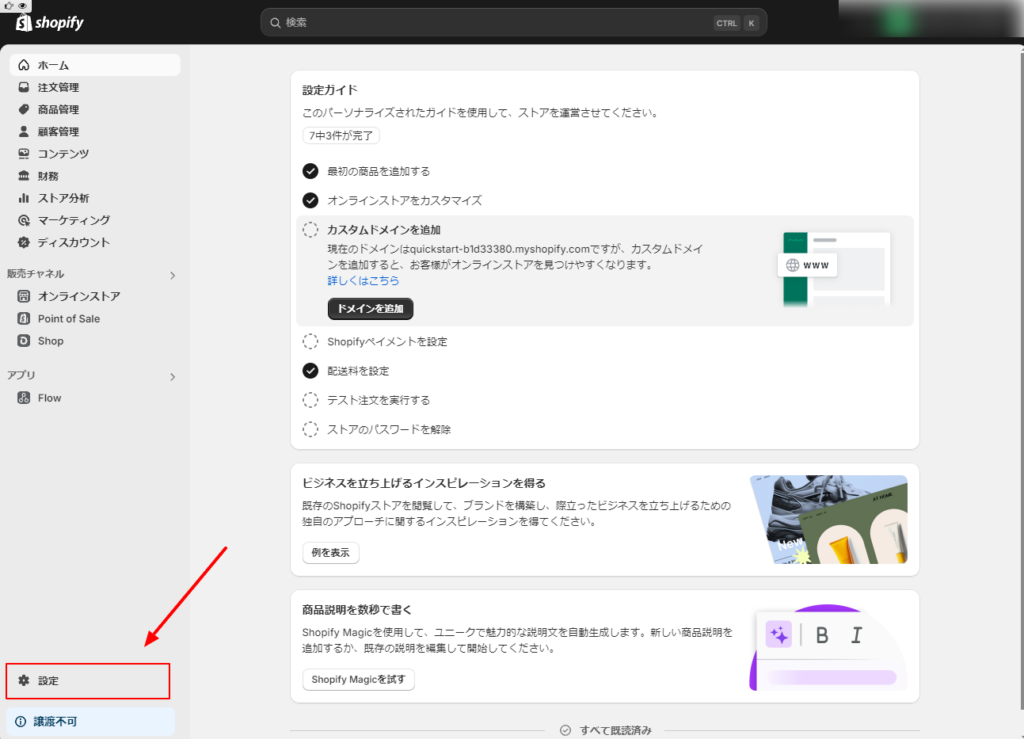Viewport: 1024px width, 739px height.
Task: Click the 7中3件が完了 progress badge
Action: (x=341, y=136)
